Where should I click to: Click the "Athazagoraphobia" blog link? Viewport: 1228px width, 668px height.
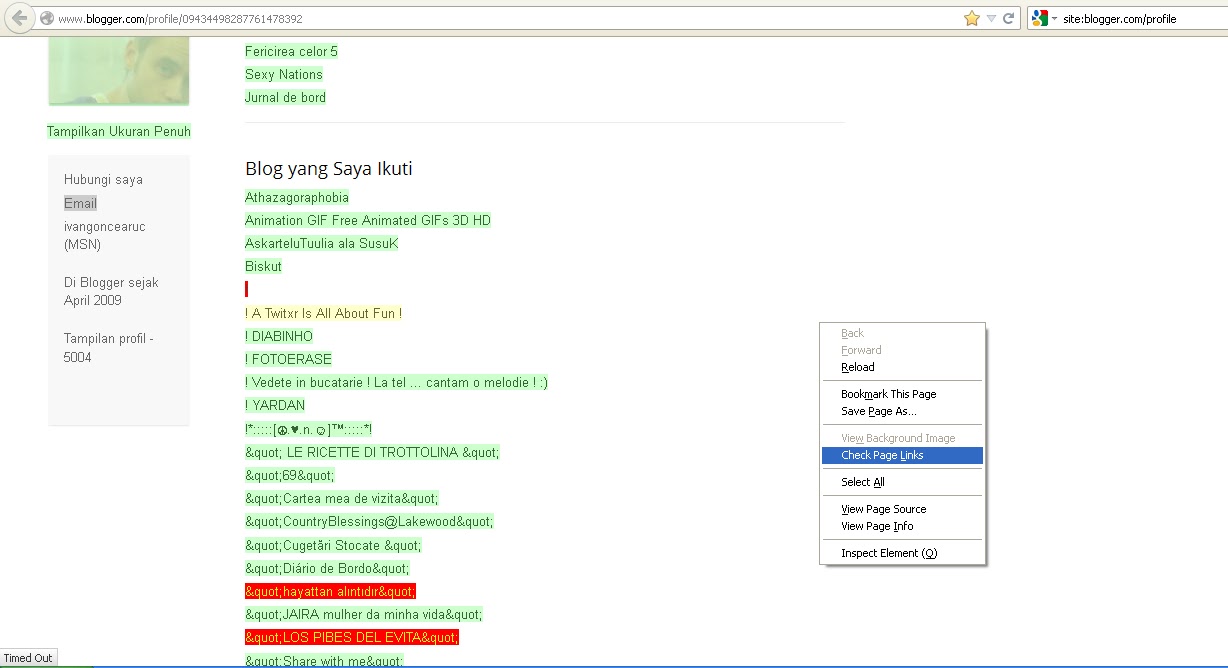(296, 197)
